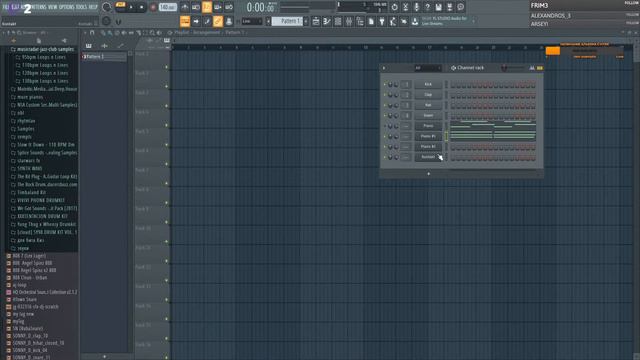Open the FILE menu
This screenshot has width=640, height=360.
6,7
